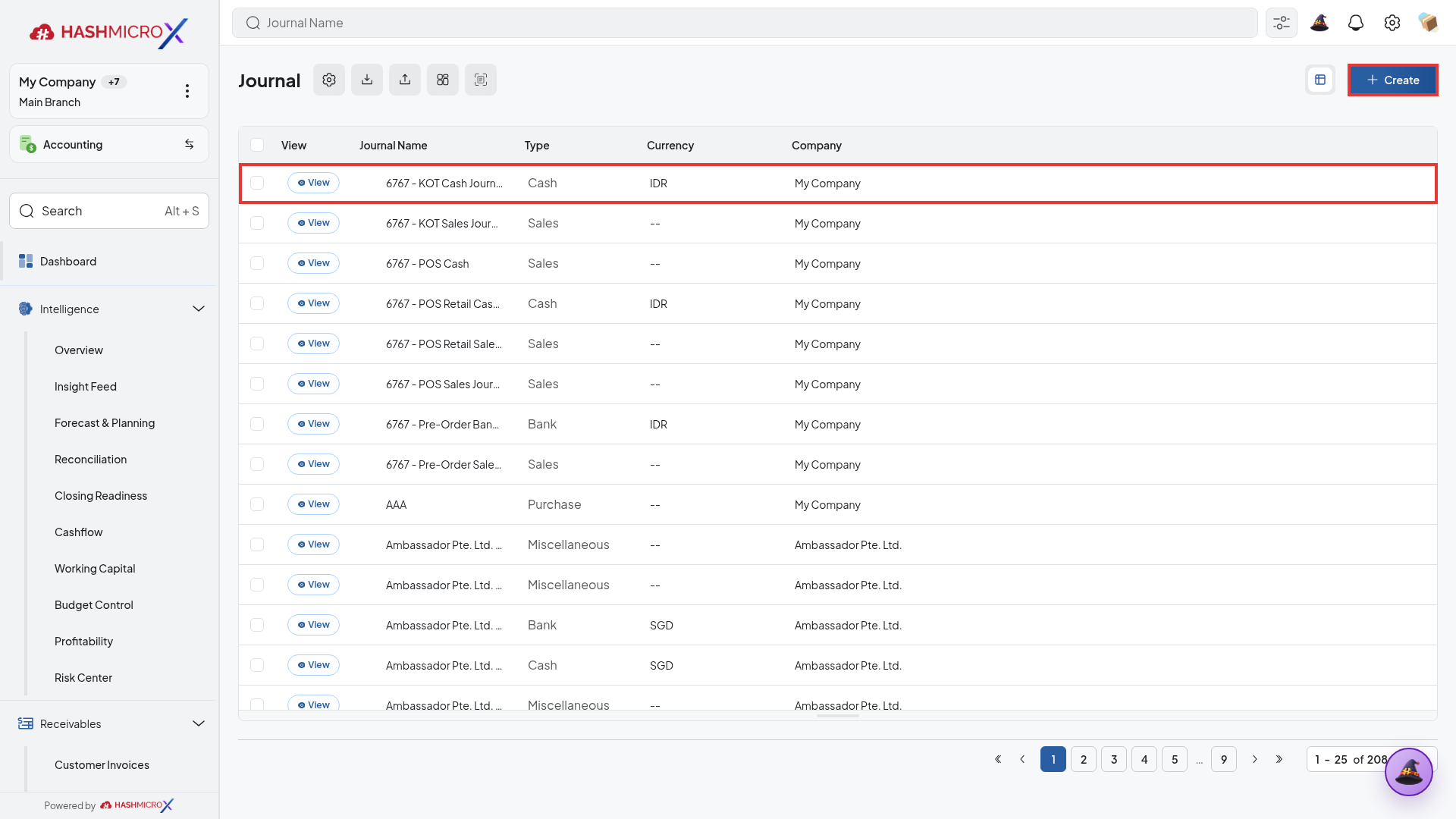Click the scan icon in Journal toolbar

[481, 80]
